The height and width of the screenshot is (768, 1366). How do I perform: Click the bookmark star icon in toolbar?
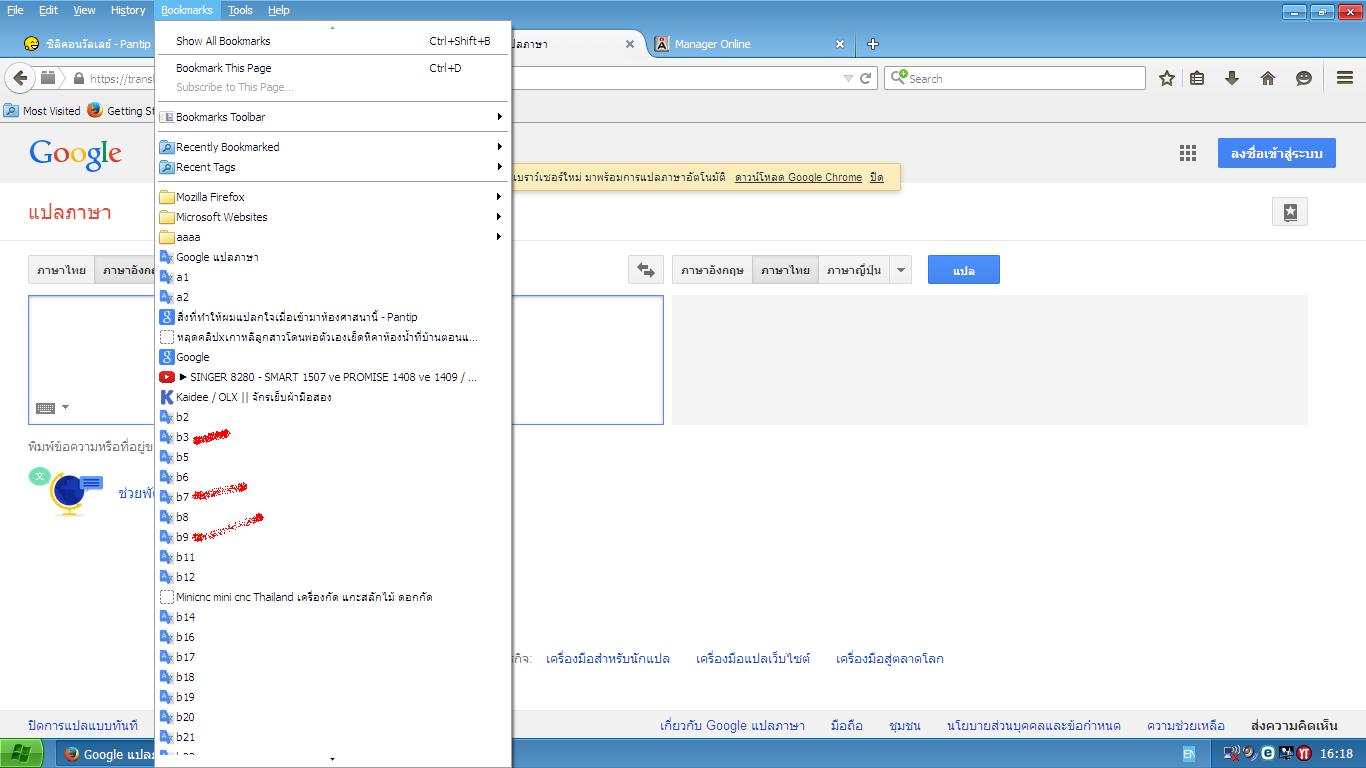tap(1166, 78)
